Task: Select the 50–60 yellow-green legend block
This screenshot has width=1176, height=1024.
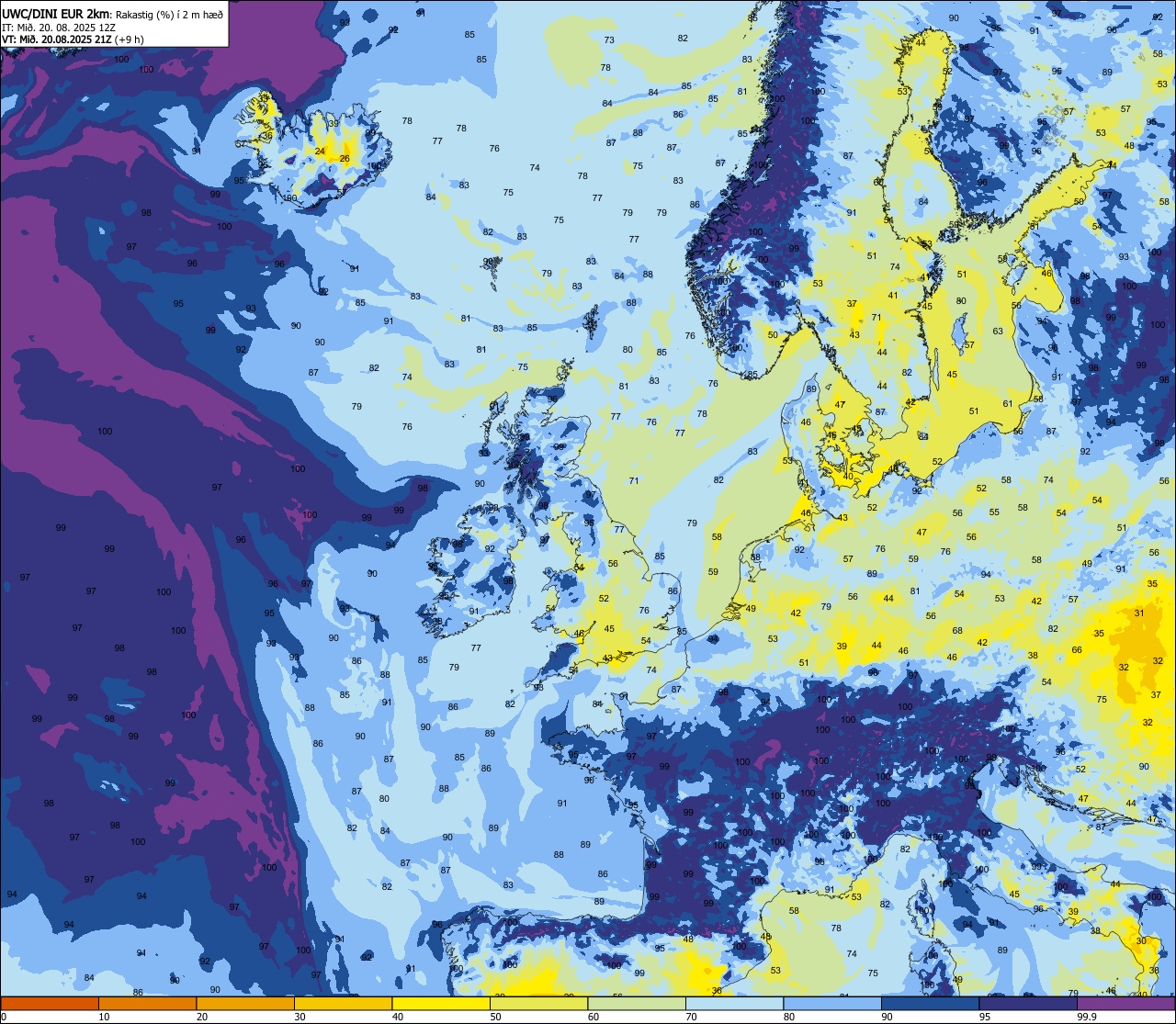Action: [x=538, y=1003]
